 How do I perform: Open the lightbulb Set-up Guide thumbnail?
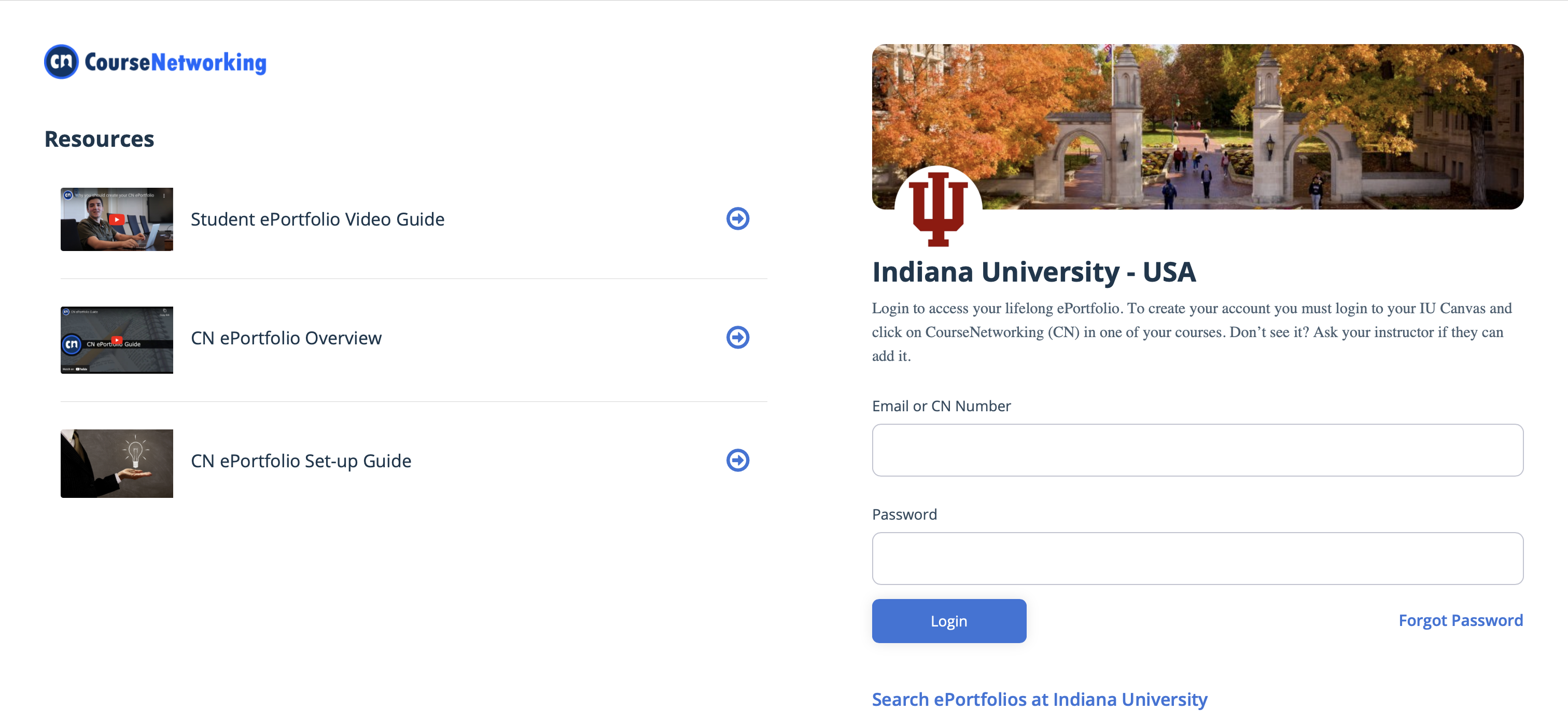coord(117,463)
